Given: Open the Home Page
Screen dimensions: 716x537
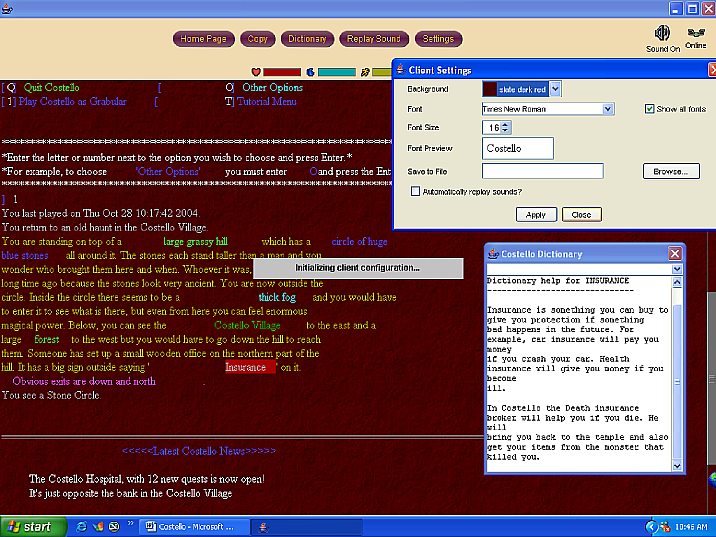Looking at the screenshot, I should tap(204, 39).
